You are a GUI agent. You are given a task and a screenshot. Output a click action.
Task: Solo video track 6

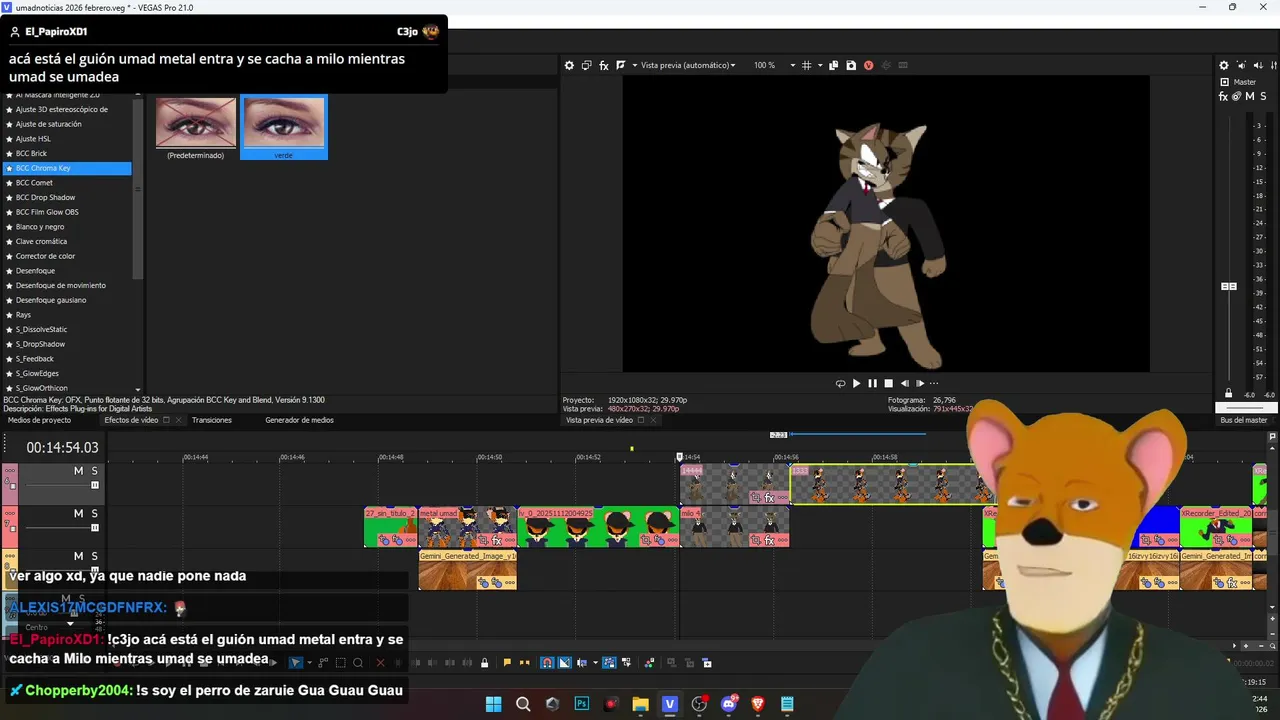tap(95, 471)
